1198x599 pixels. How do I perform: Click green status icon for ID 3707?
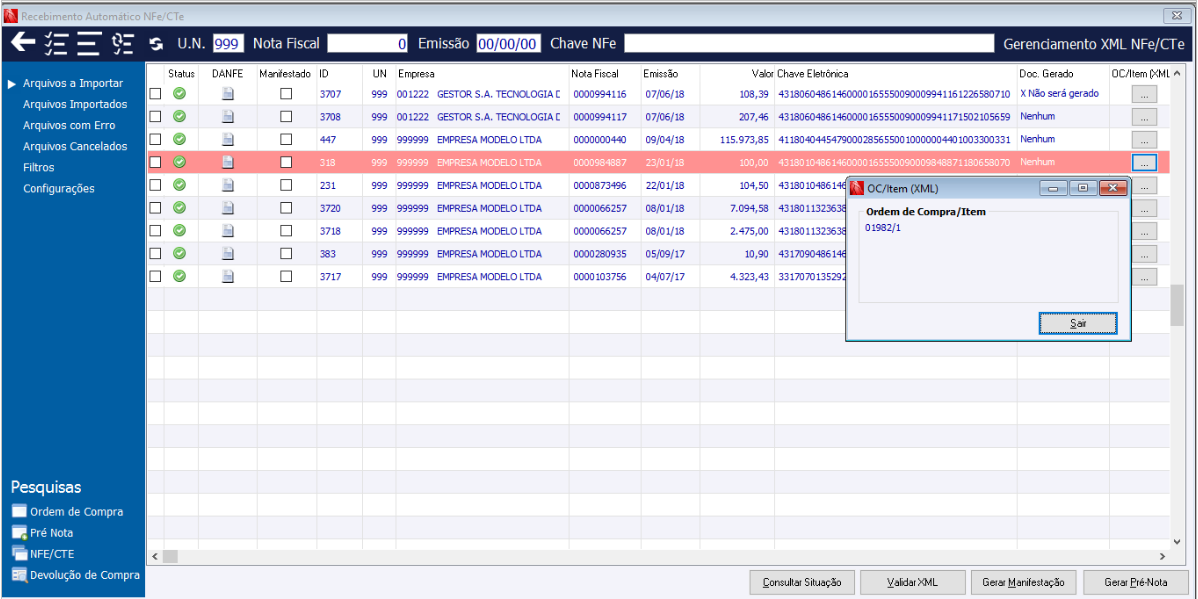pyautogui.click(x=180, y=94)
